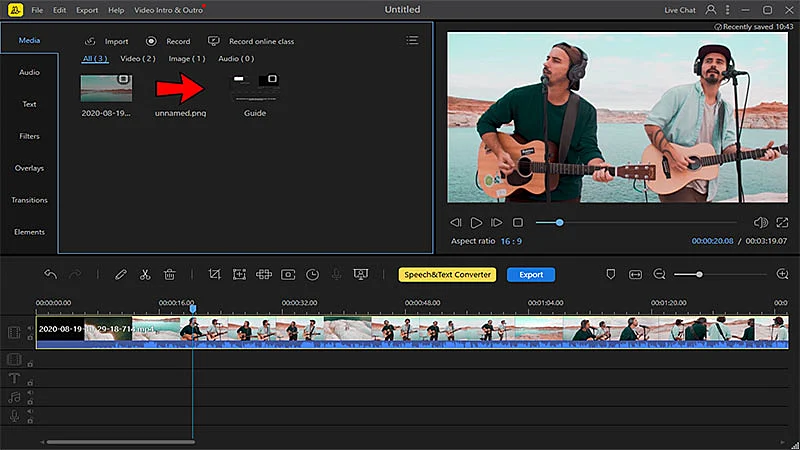800x450 pixels.
Task: Select the unnamed.png media thumbnail
Action: [x=179, y=89]
